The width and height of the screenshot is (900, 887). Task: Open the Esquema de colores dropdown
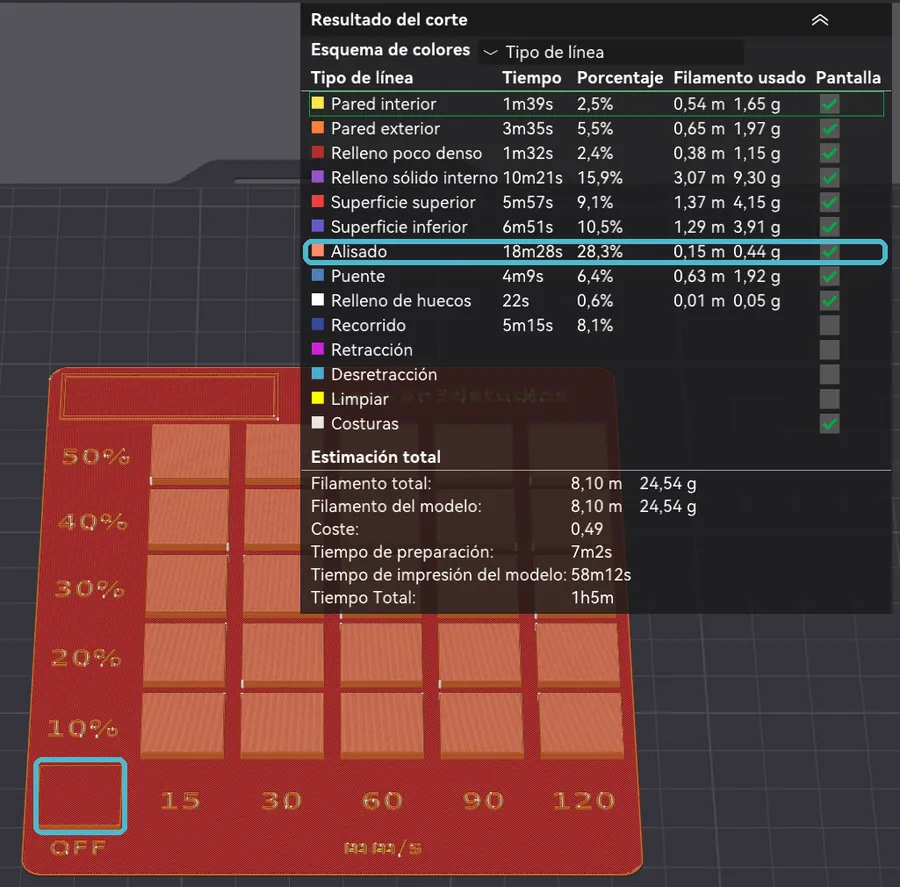point(611,52)
